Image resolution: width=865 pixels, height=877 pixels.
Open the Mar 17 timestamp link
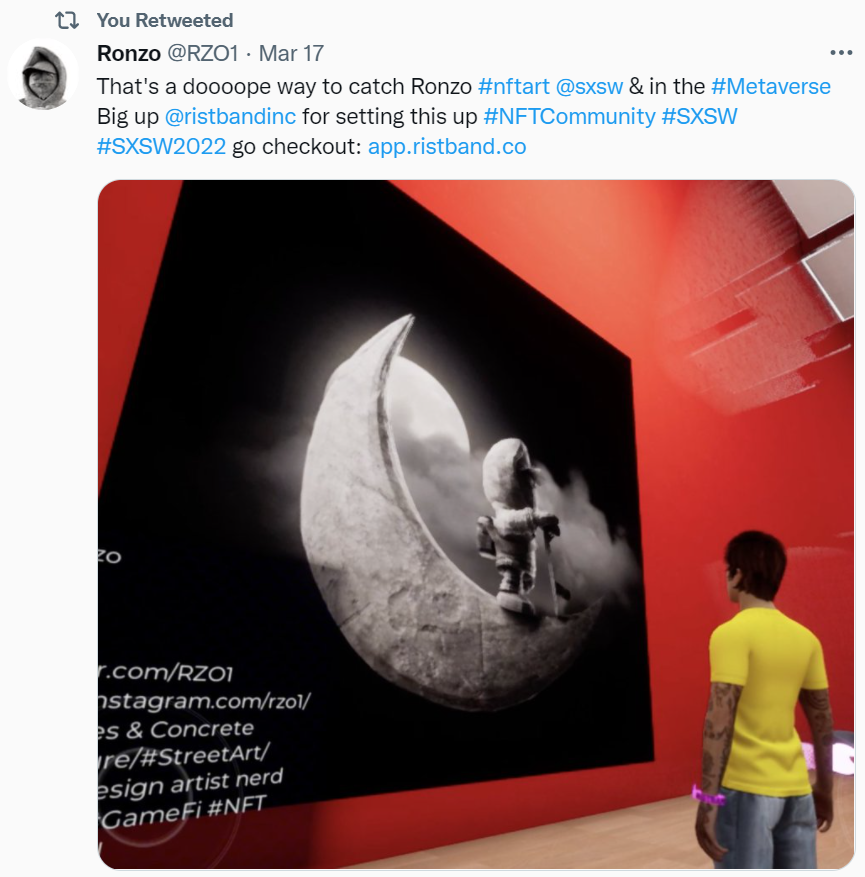click(x=291, y=54)
